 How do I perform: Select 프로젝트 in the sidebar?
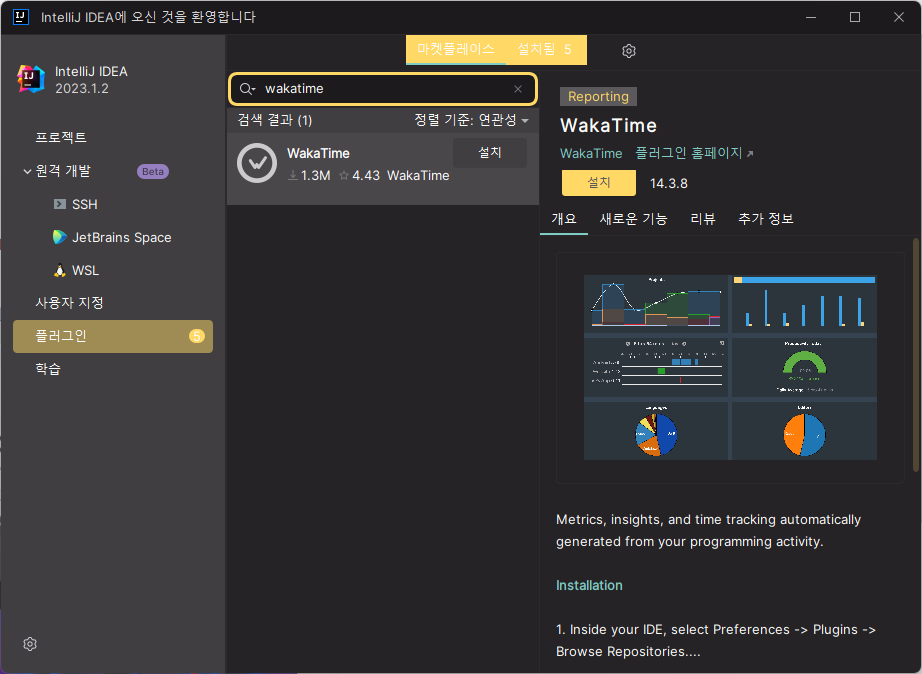click(x=61, y=137)
